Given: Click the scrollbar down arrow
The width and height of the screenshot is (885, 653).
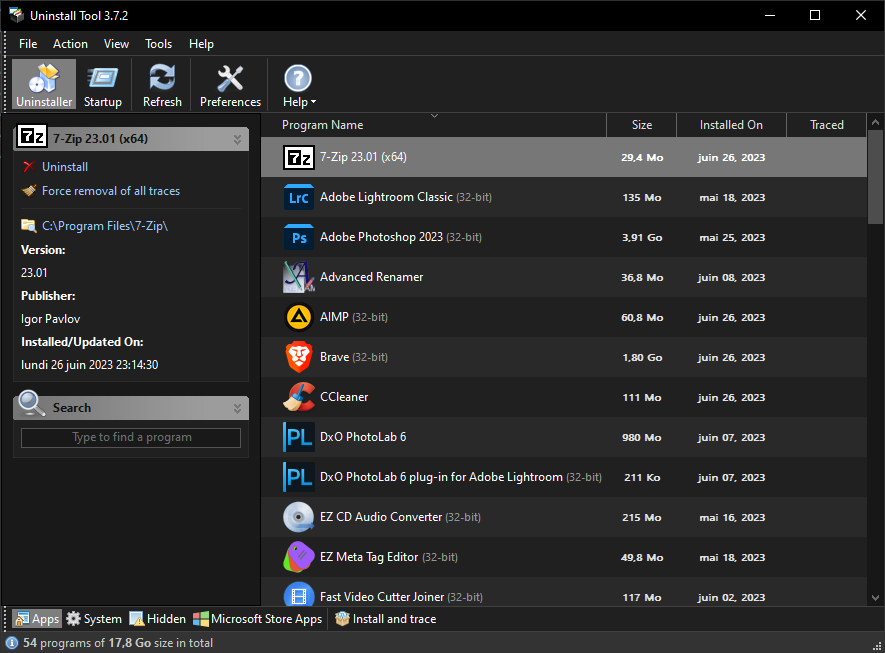Looking at the screenshot, I should click(875, 598).
